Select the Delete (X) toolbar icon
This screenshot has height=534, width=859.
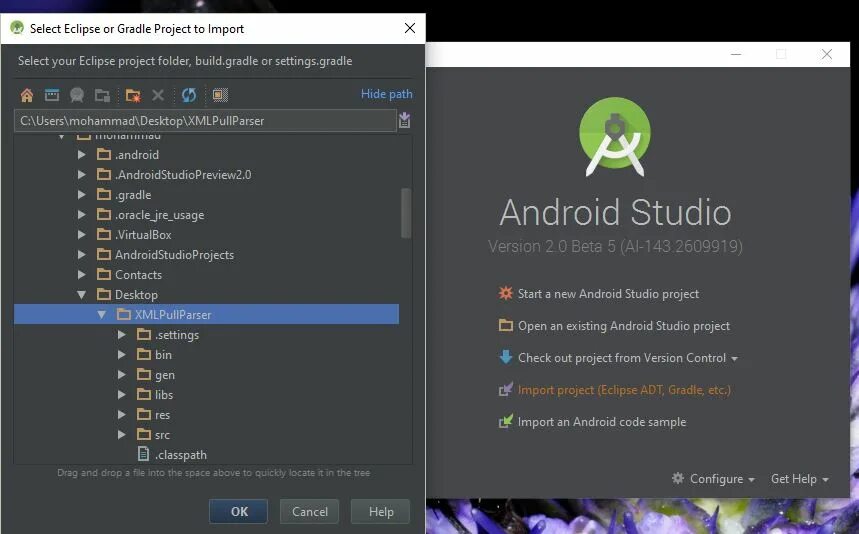(x=158, y=95)
